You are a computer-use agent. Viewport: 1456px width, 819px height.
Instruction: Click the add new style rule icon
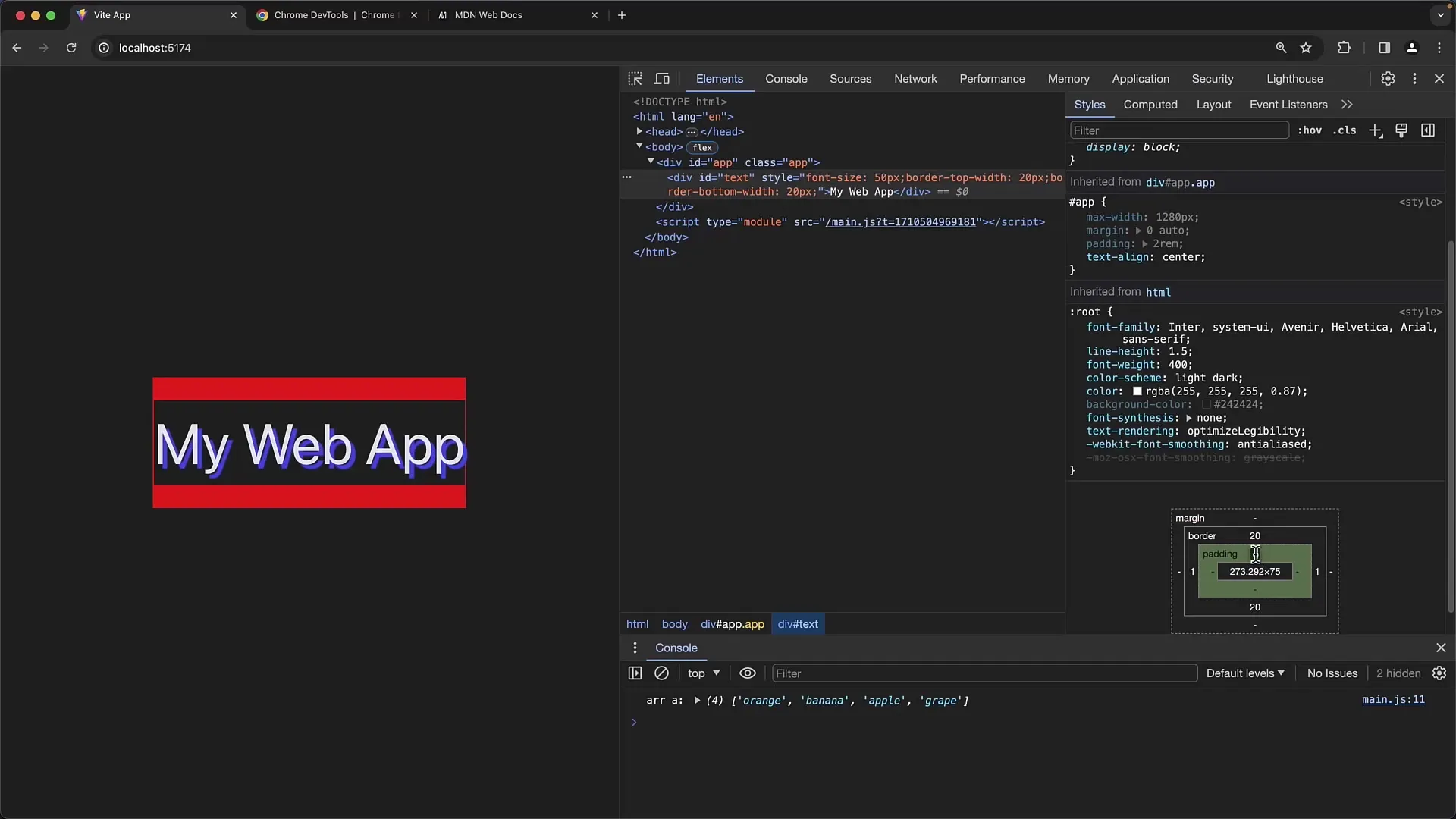(x=1376, y=131)
